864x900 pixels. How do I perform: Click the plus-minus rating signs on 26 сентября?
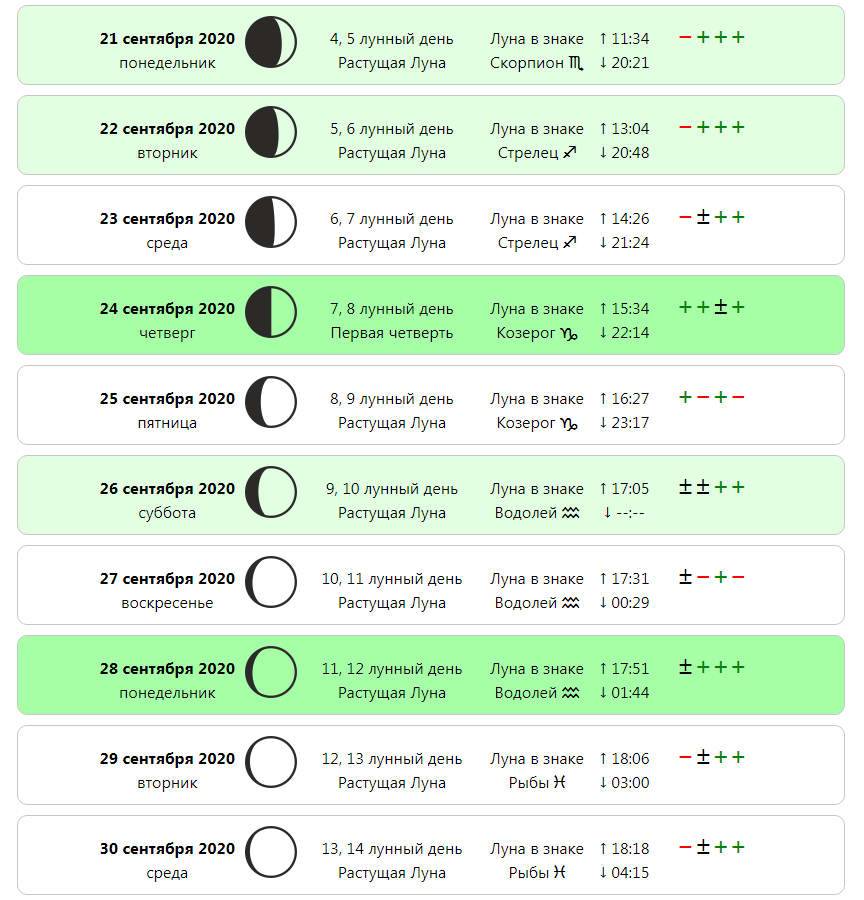click(694, 487)
